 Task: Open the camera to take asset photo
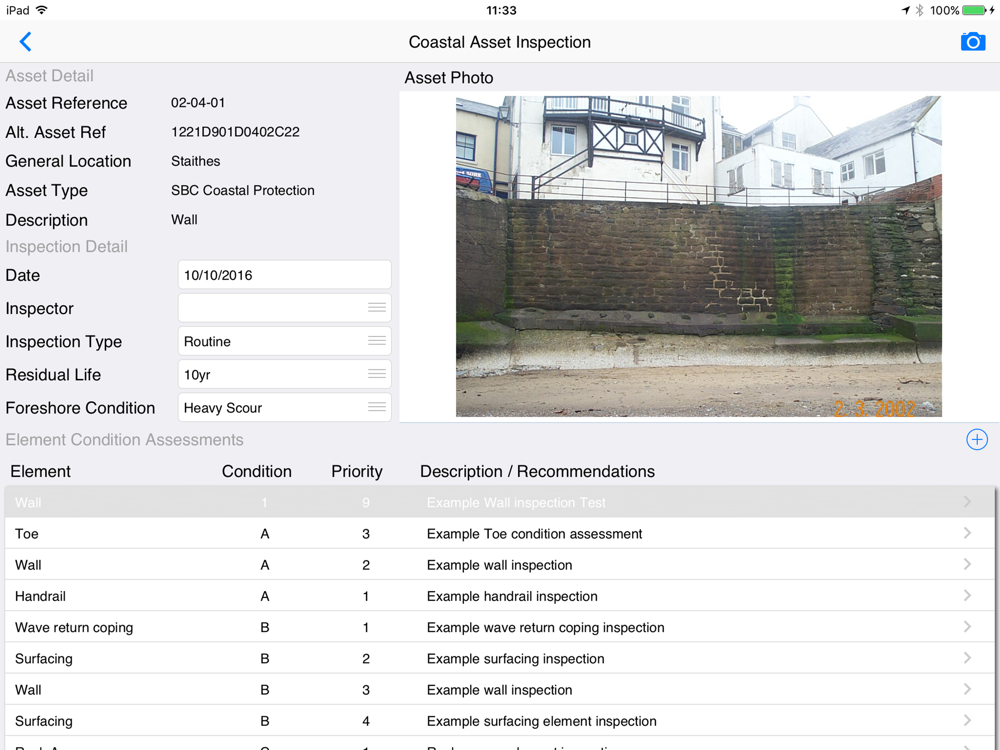pyautogui.click(x=973, y=42)
